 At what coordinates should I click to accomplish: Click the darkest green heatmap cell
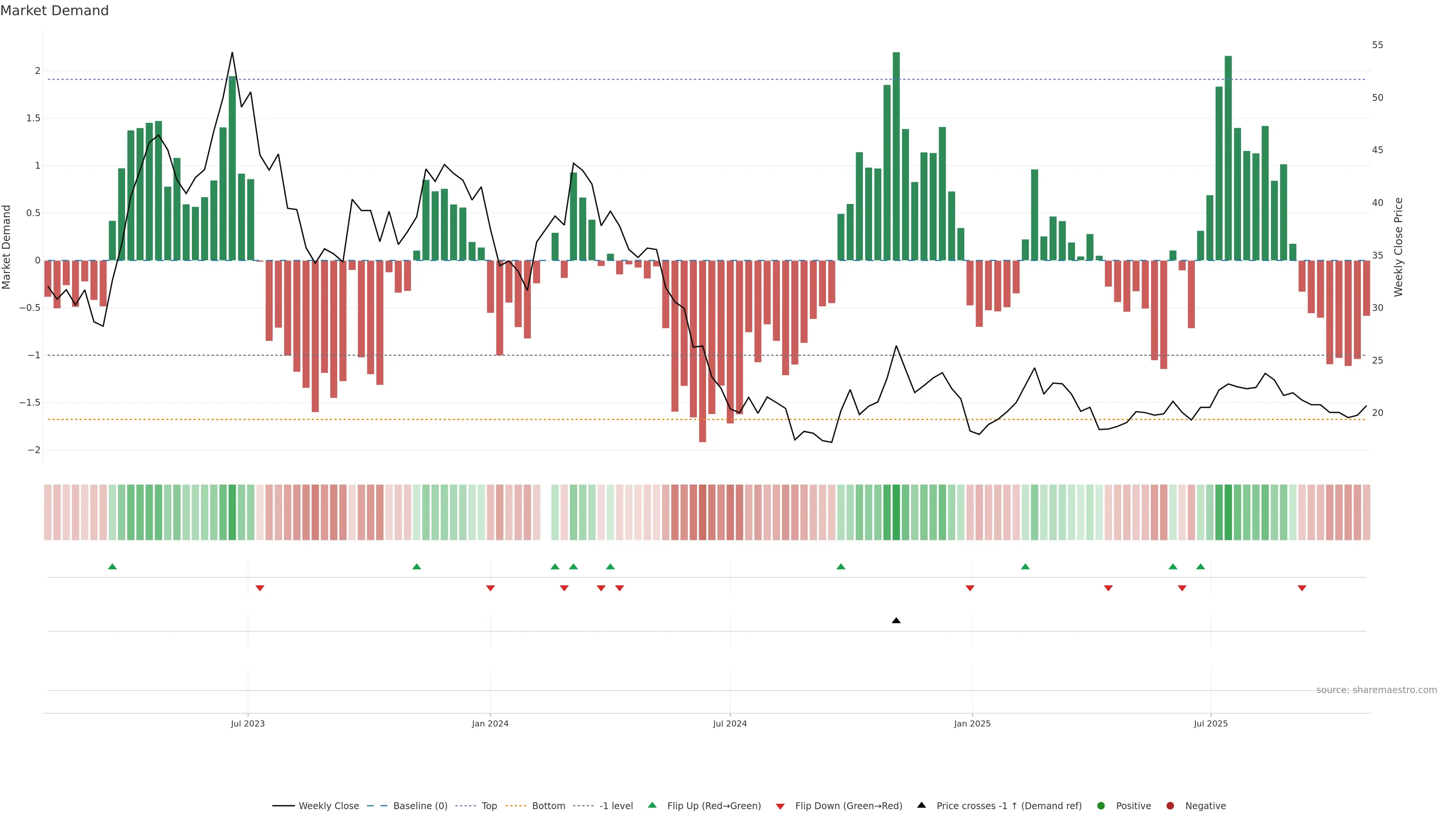pyautogui.click(x=896, y=512)
